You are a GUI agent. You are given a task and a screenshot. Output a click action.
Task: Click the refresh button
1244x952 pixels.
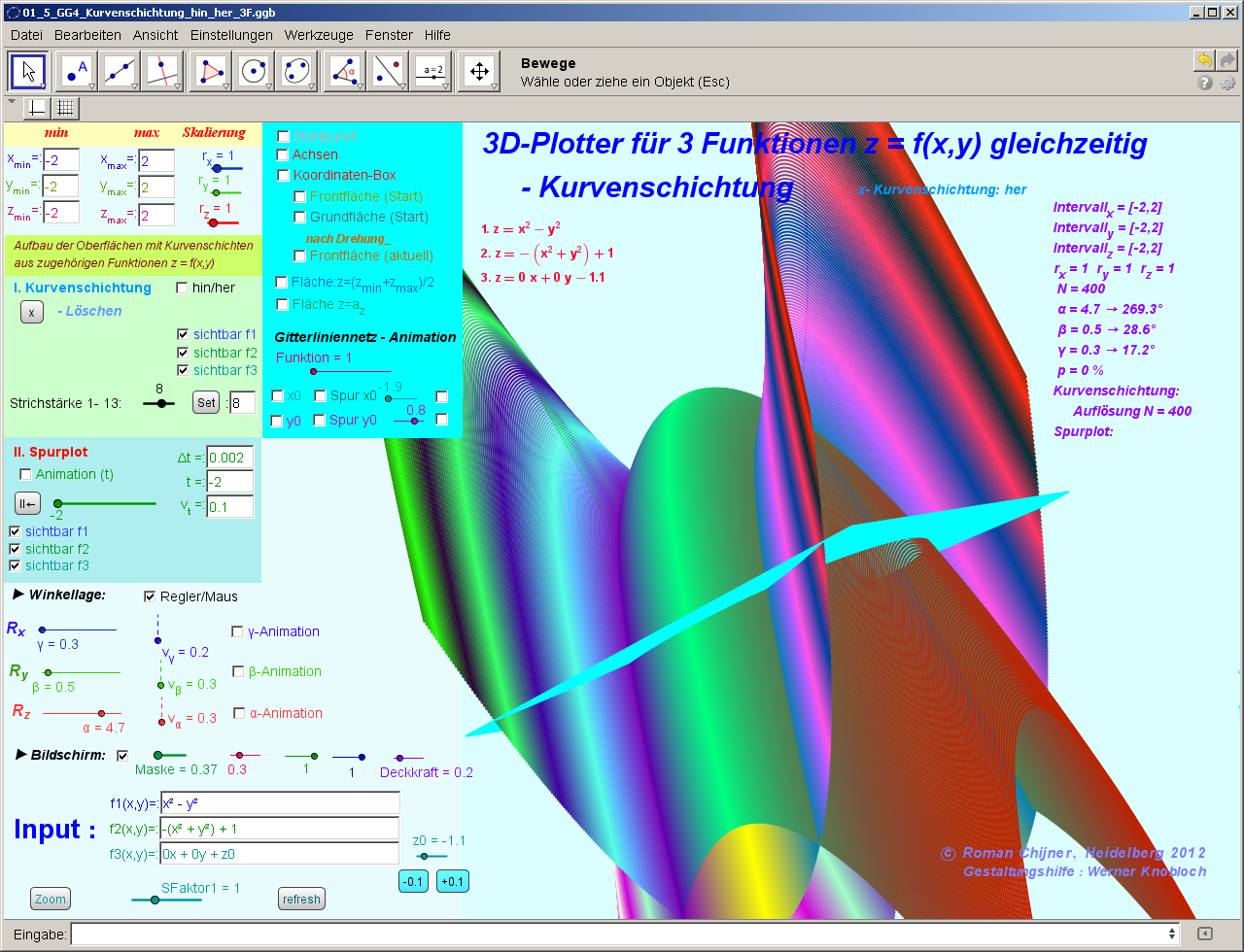tap(301, 899)
